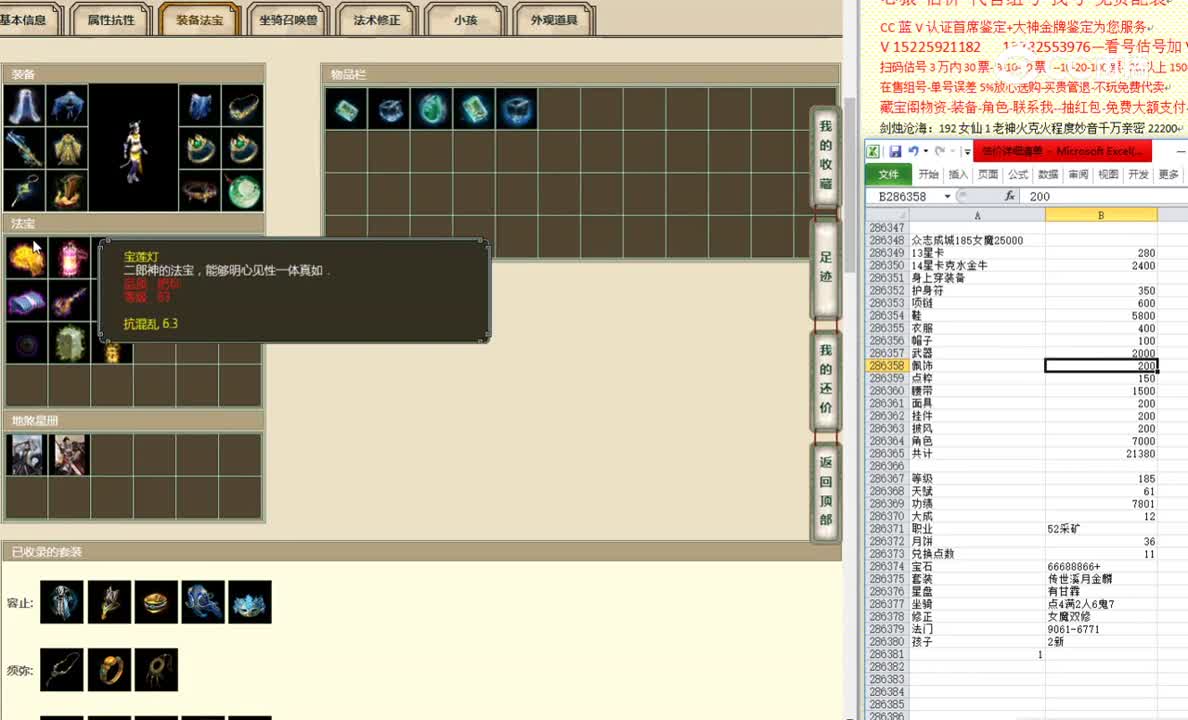Click the green jade orb equipment icon
The height and width of the screenshot is (720, 1188).
click(x=243, y=190)
